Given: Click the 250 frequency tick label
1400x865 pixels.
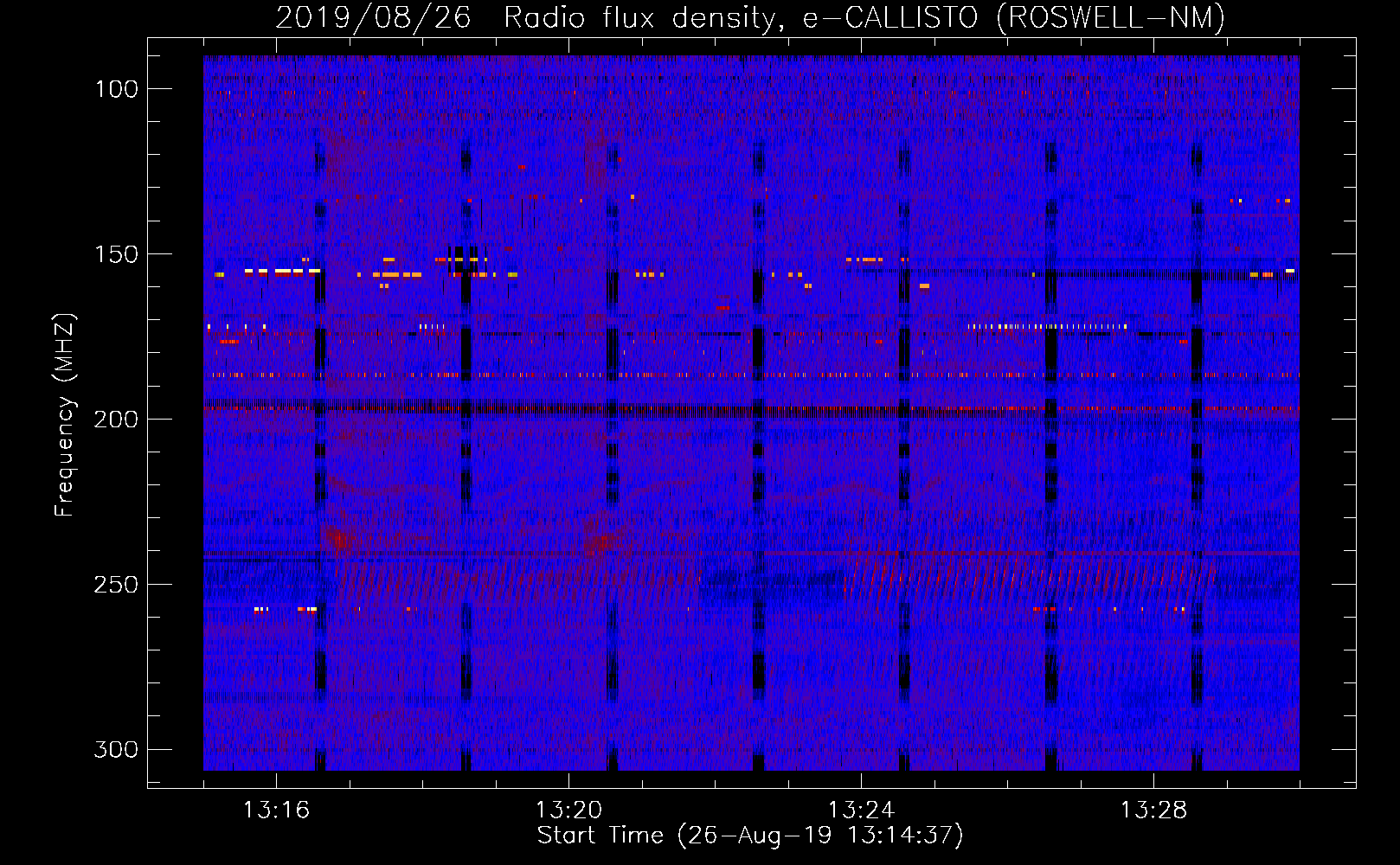Looking at the screenshot, I should pyautogui.click(x=116, y=585).
